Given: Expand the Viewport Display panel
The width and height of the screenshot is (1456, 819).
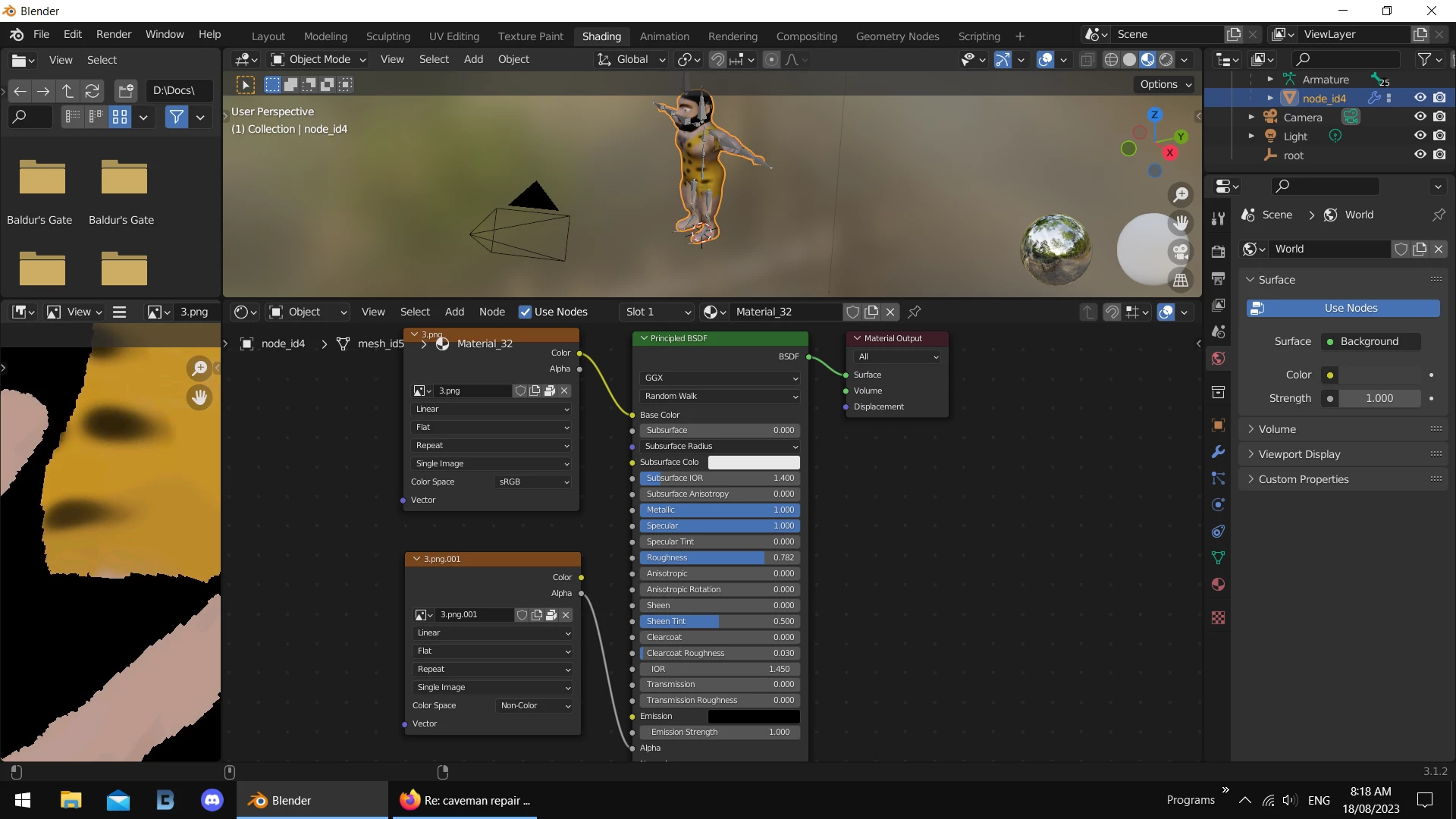Looking at the screenshot, I should (1299, 454).
